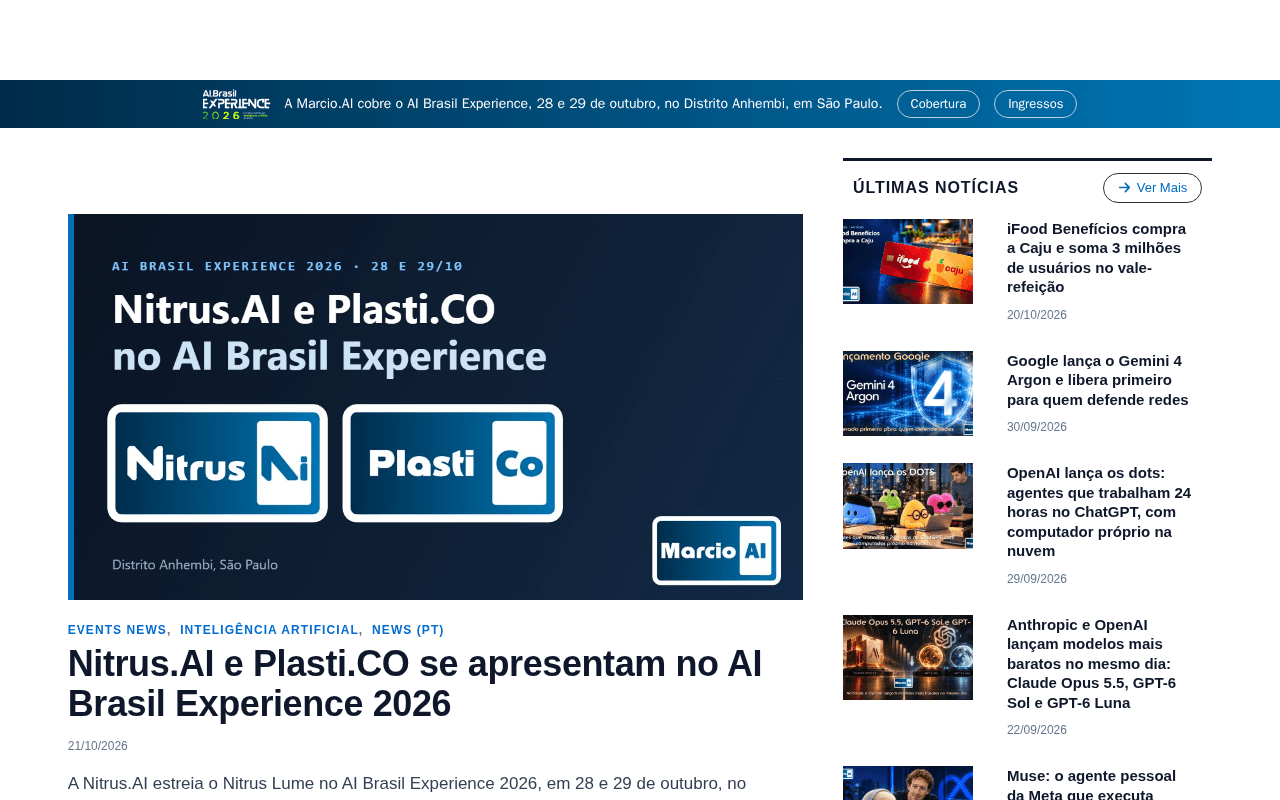
Task: Open the Nitrus.AI e Plasti.CO article headline
Action: (x=415, y=684)
